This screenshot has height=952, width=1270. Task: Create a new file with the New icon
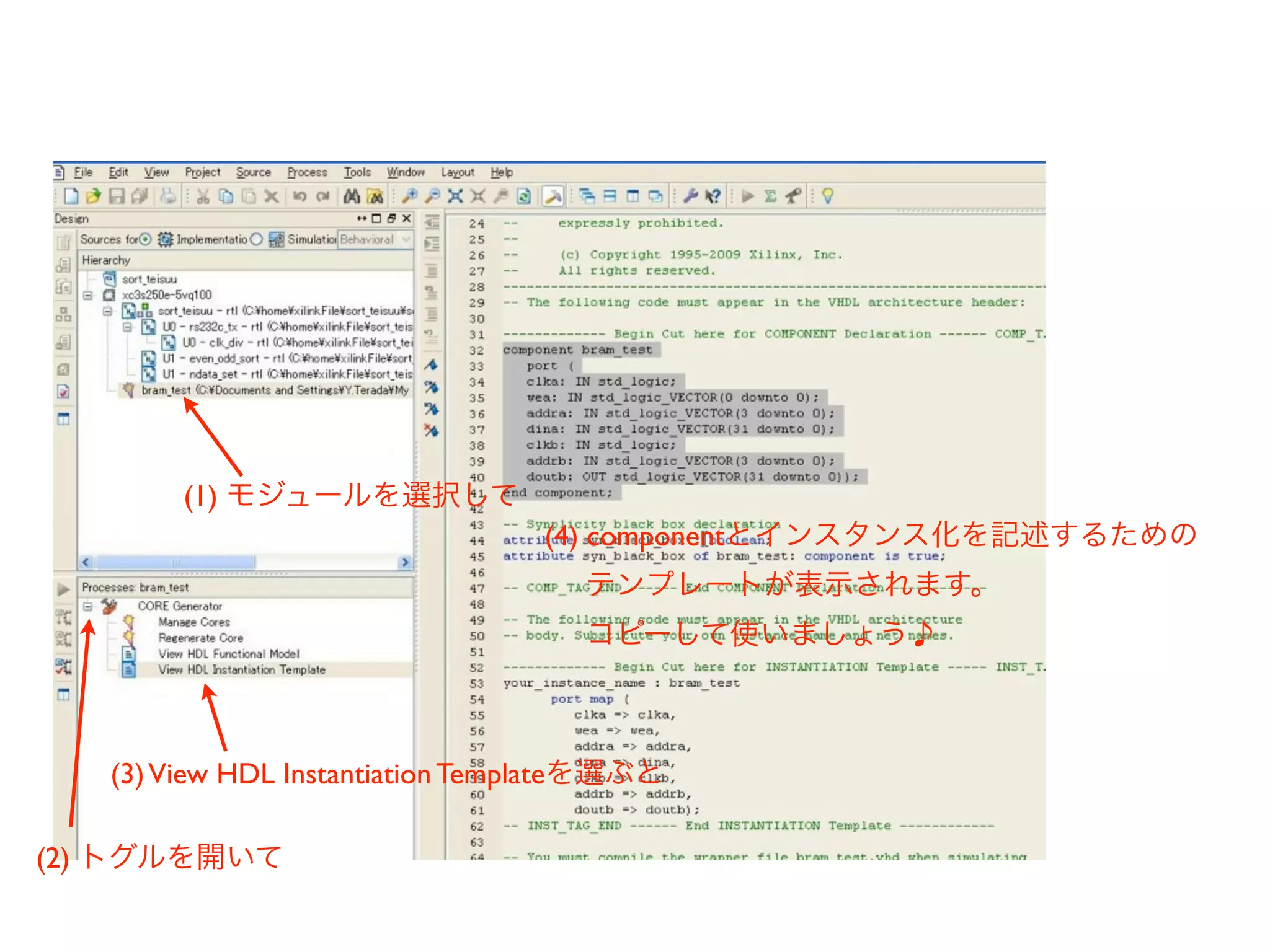point(71,196)
